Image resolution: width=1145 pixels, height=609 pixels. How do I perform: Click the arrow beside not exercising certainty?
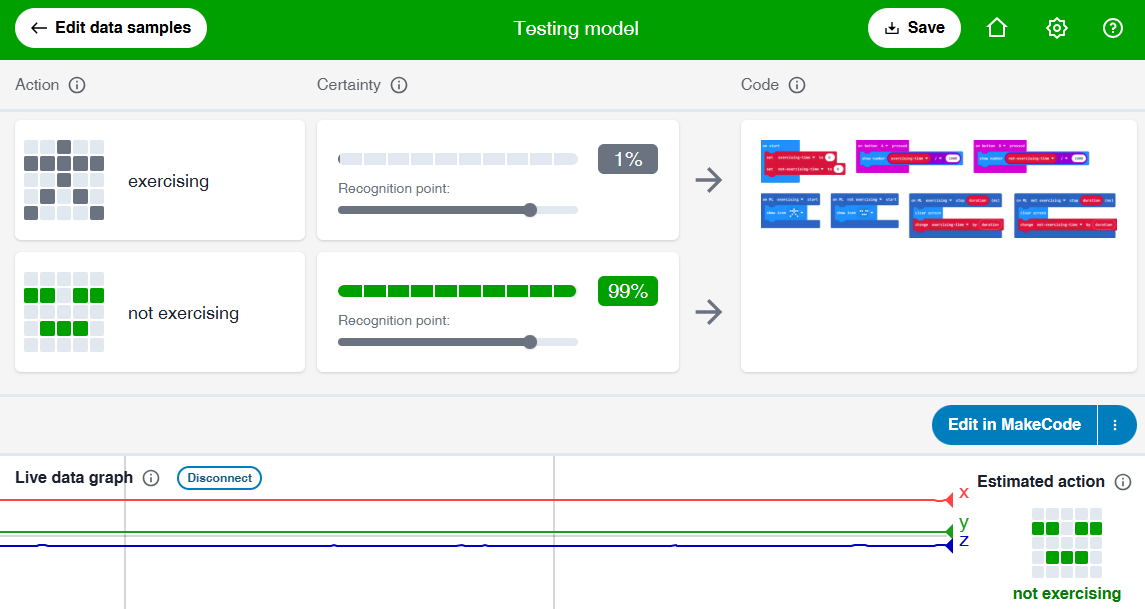coord(709,313)
